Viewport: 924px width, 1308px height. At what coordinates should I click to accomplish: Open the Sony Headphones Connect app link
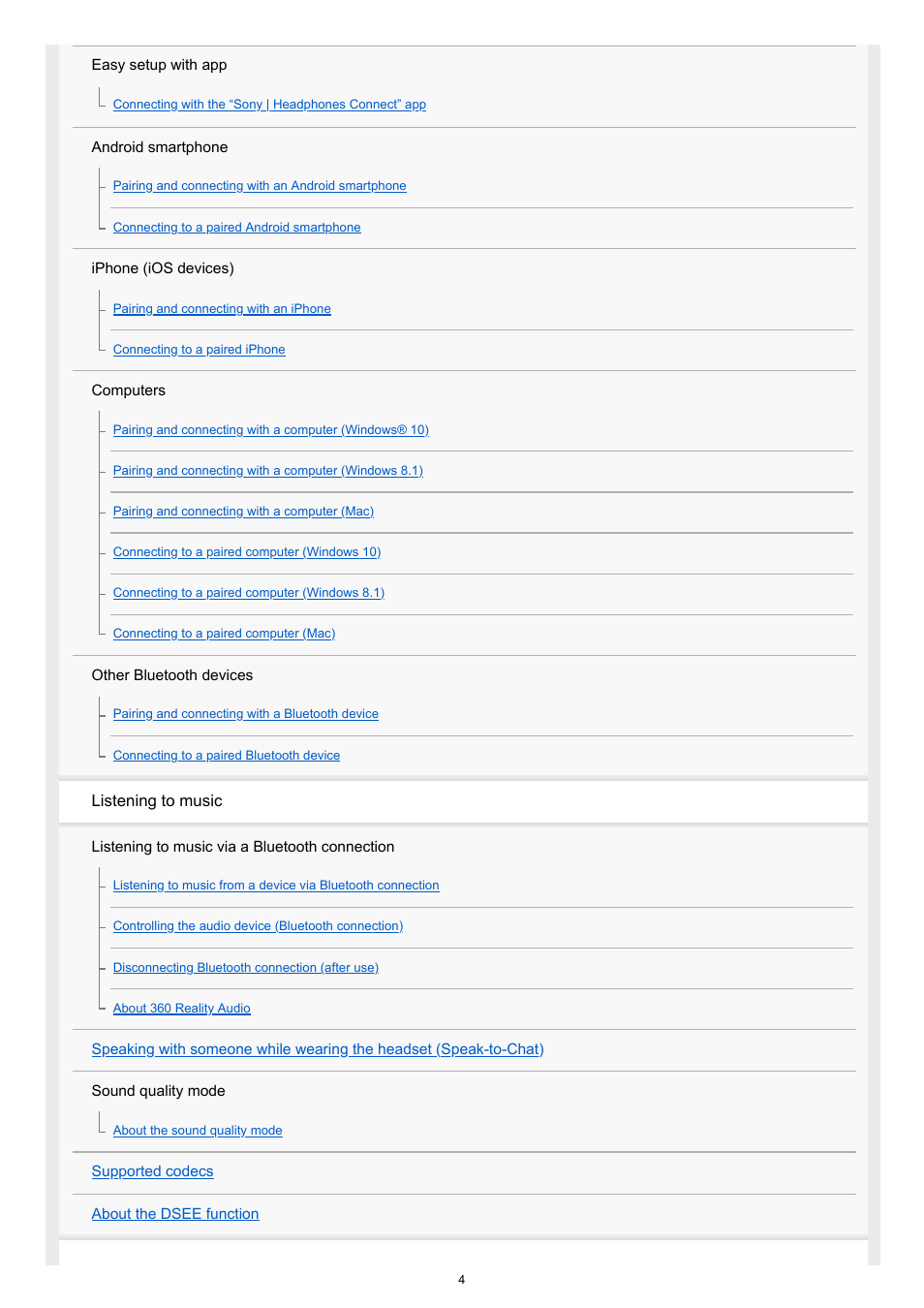tap(269, 105)
